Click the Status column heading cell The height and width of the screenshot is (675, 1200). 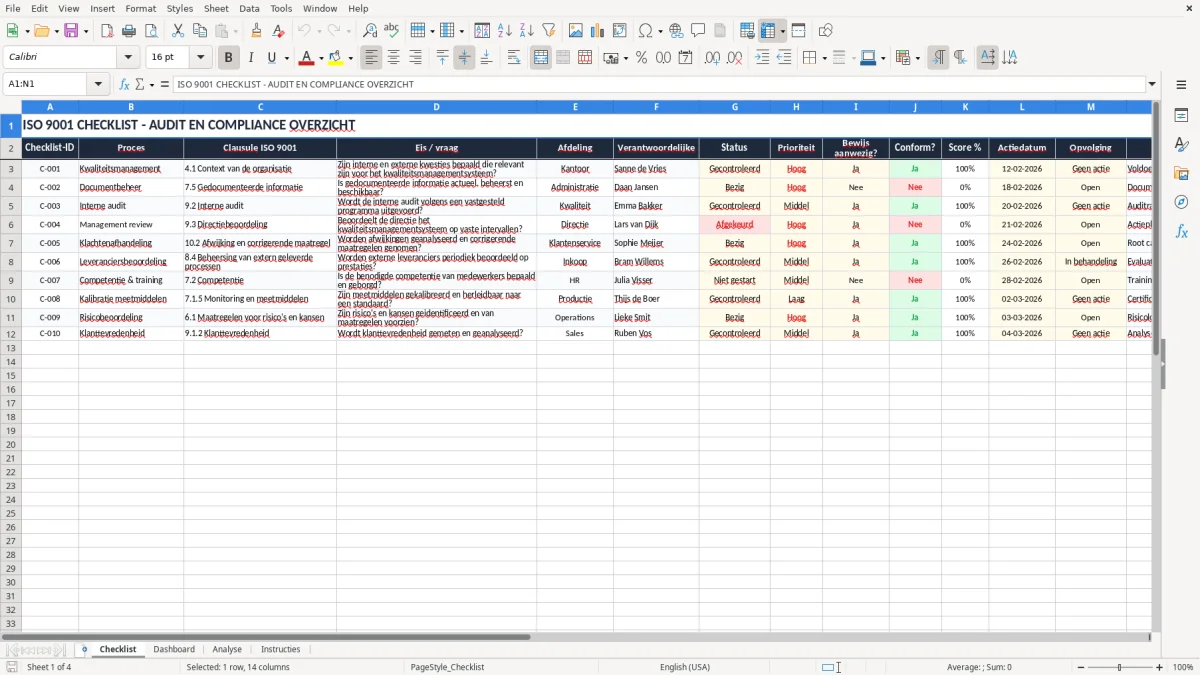click(x=734, y=148)
